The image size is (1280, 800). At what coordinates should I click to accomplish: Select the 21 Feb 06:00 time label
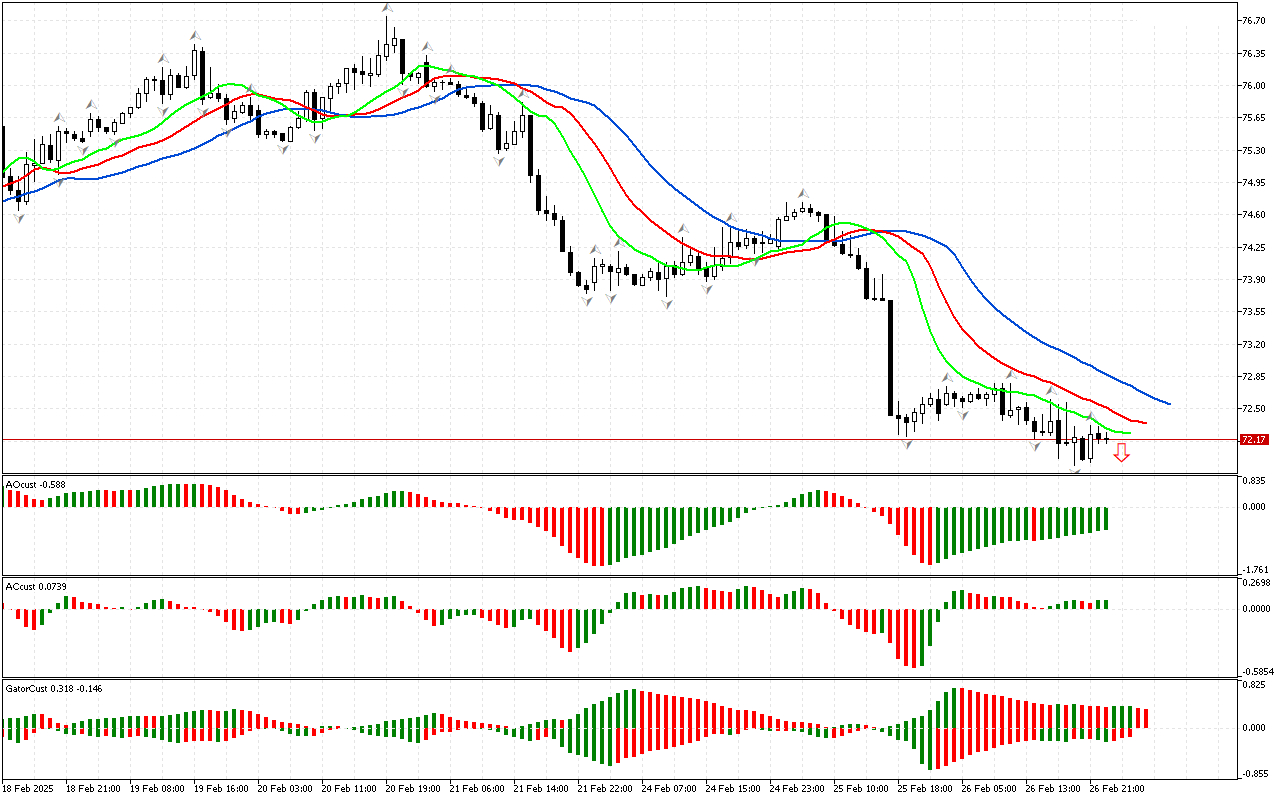[x=477, y=789]
